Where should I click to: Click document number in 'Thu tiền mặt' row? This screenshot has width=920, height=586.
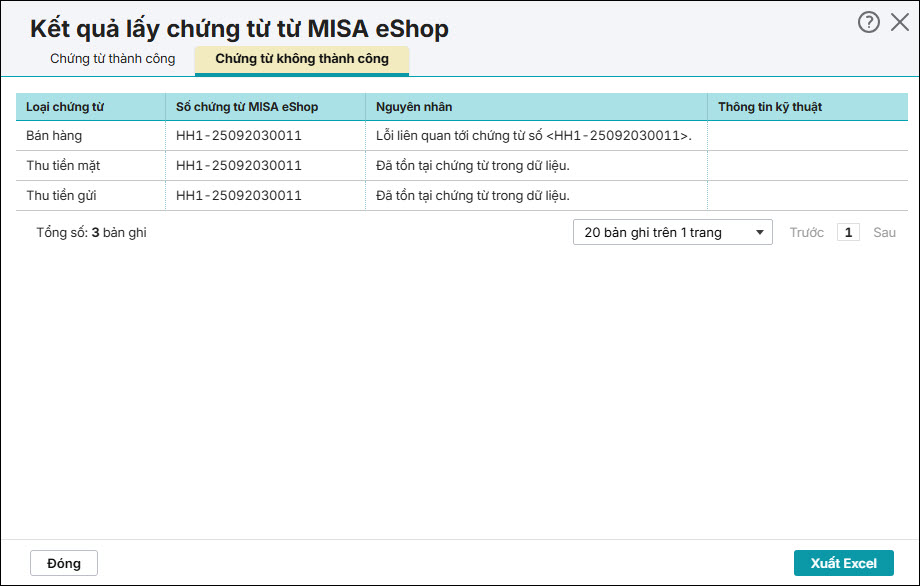click(x=238, y=165)
